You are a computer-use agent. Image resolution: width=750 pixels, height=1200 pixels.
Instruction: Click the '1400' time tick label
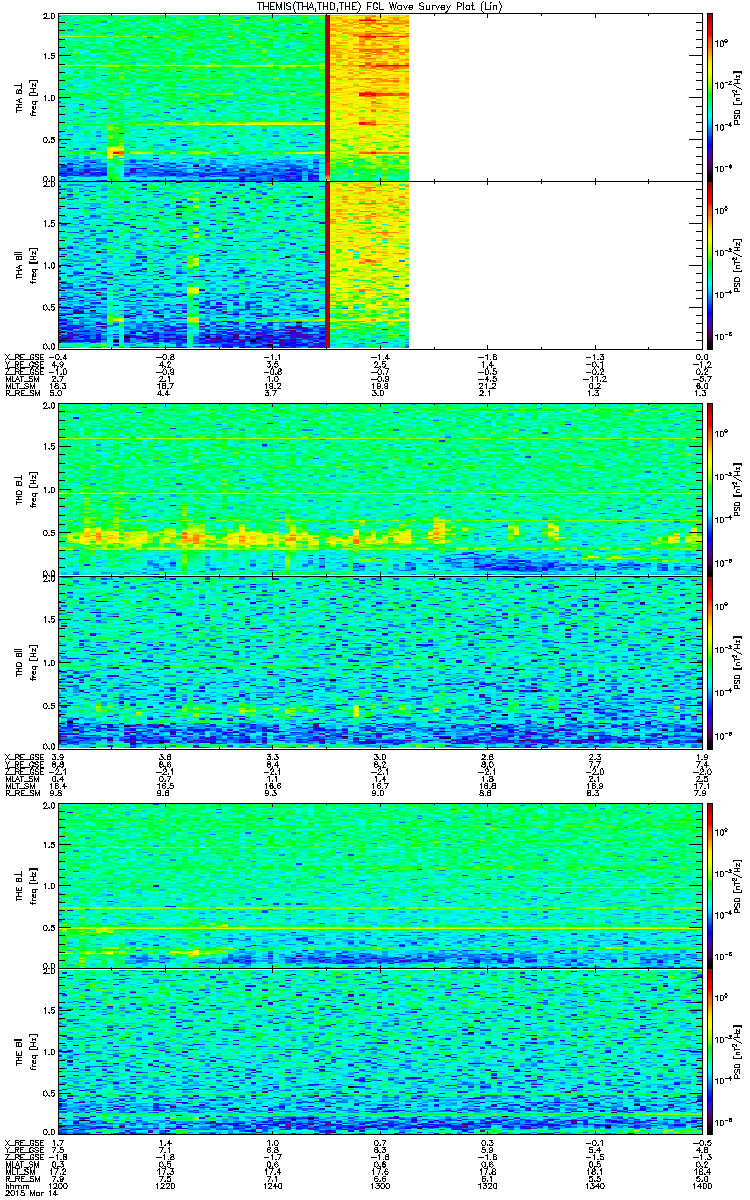[701, 1187]
